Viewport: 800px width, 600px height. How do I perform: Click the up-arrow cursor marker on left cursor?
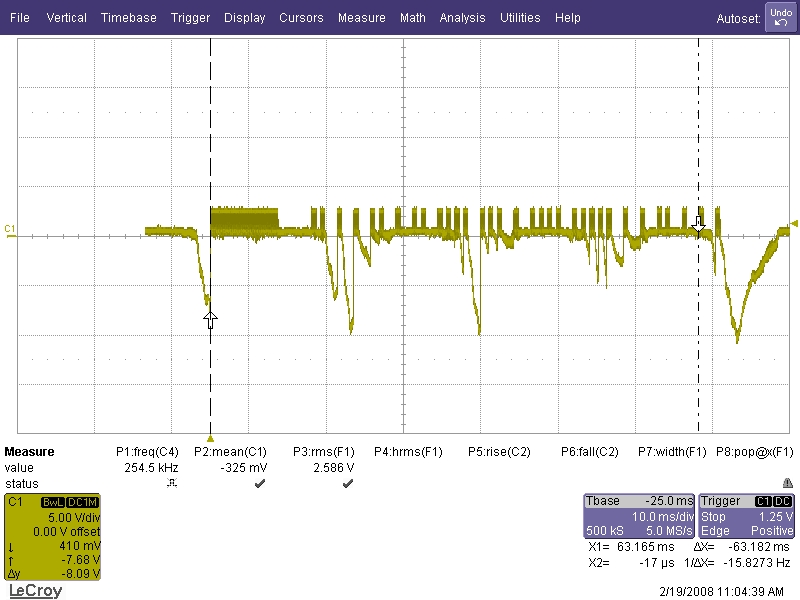210,319
